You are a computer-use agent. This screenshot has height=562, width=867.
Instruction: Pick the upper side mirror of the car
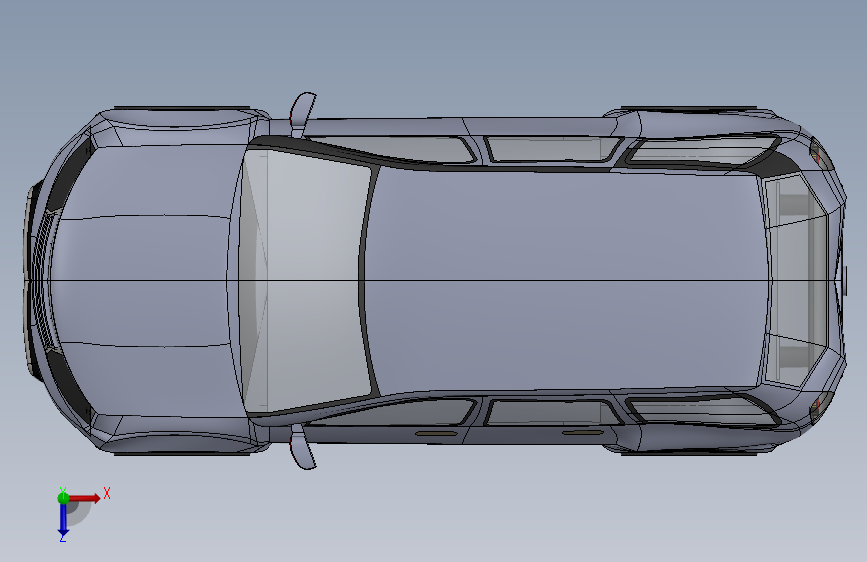pos(301,113)
